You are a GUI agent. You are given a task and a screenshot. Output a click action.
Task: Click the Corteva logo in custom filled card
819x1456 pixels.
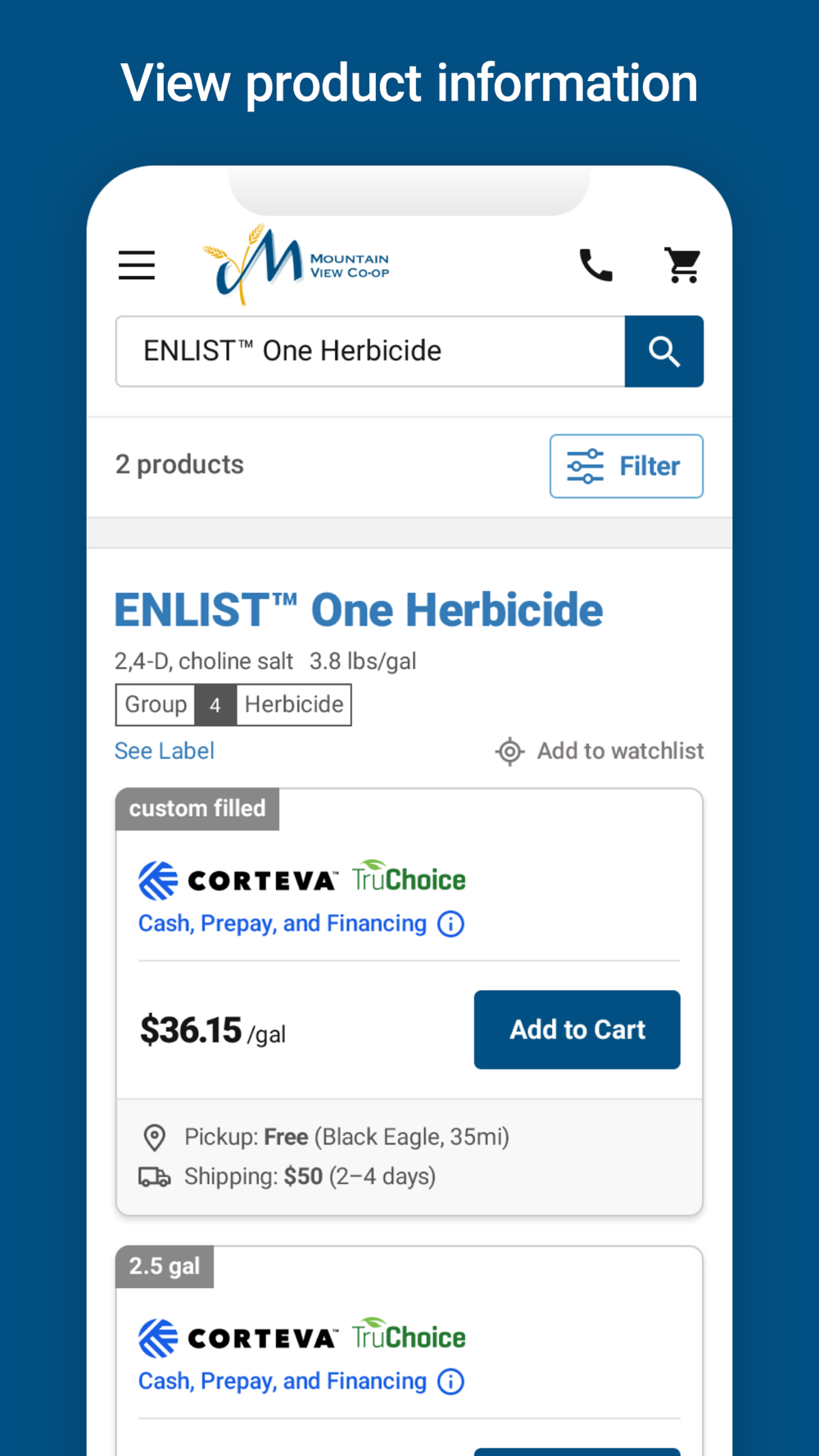[238, 880]
